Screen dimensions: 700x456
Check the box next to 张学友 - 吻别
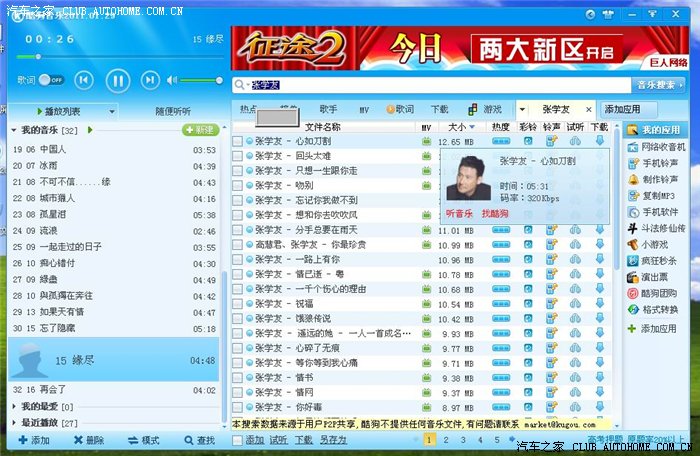coord(237,185)
